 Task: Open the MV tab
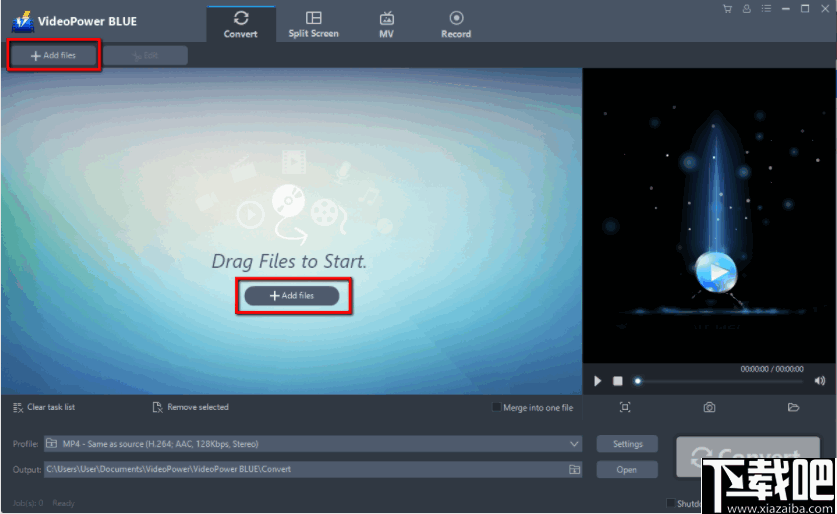click(386, 25)
